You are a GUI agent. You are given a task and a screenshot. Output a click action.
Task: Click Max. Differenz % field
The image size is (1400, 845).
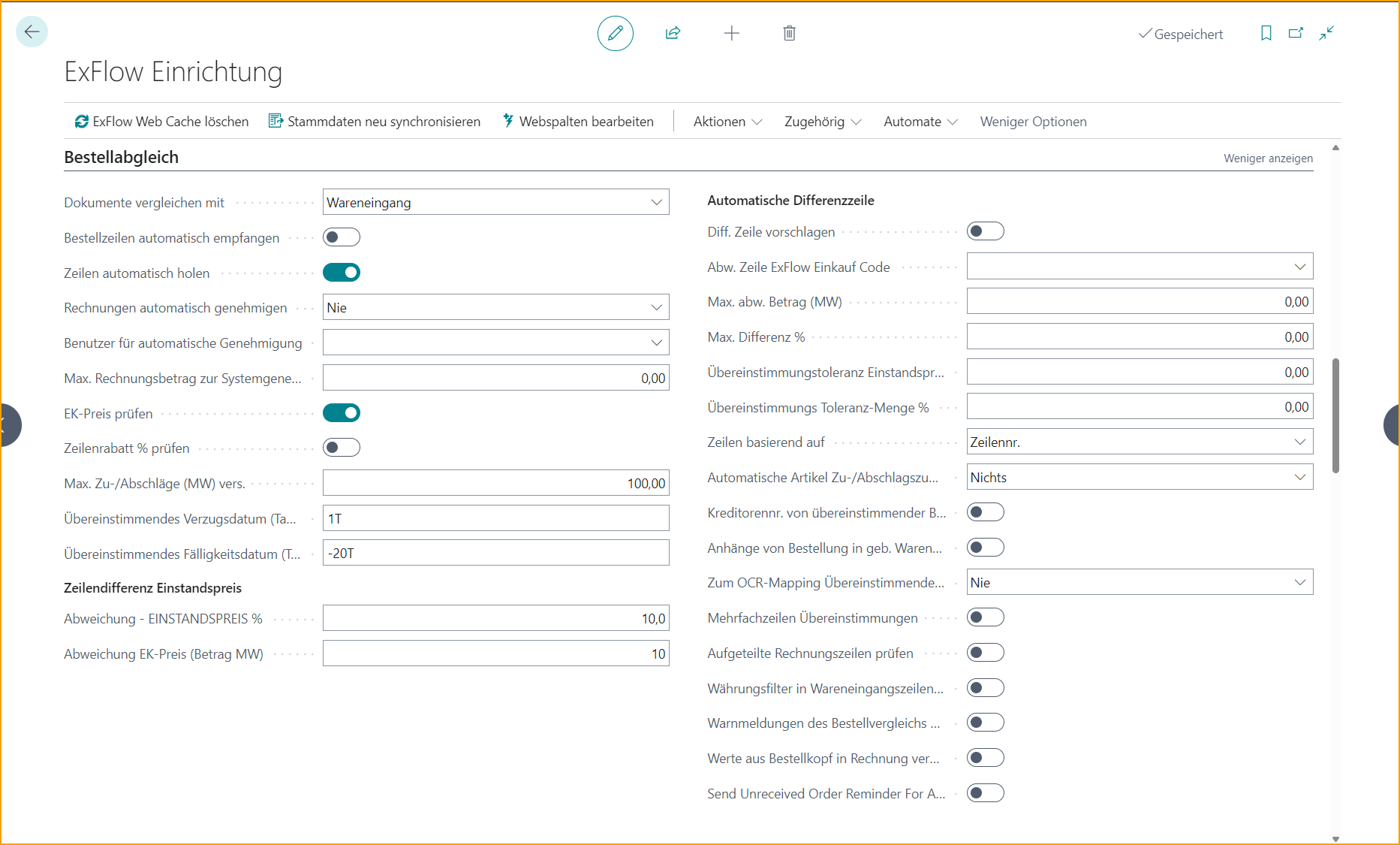coord(1140,336)
